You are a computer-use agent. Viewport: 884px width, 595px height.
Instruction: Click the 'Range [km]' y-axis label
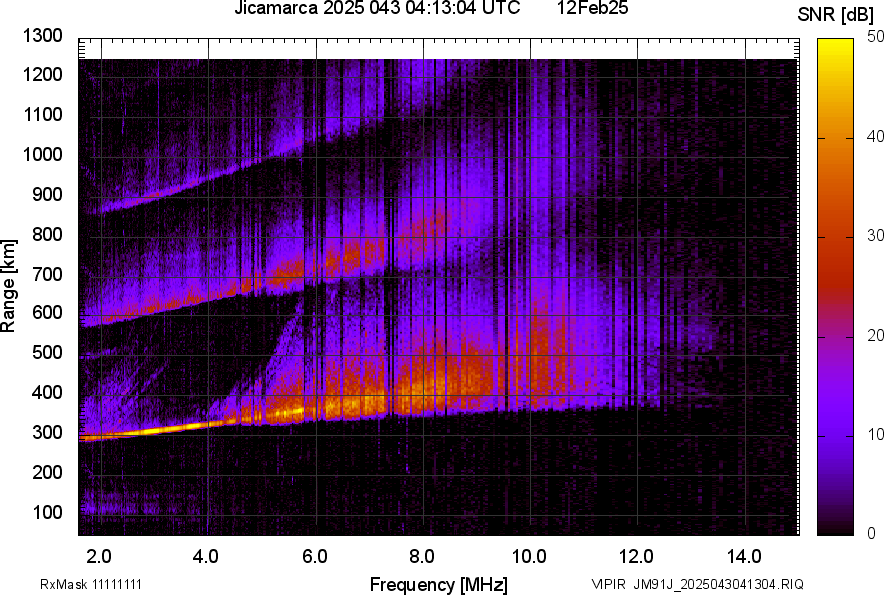tap(8, 286)
